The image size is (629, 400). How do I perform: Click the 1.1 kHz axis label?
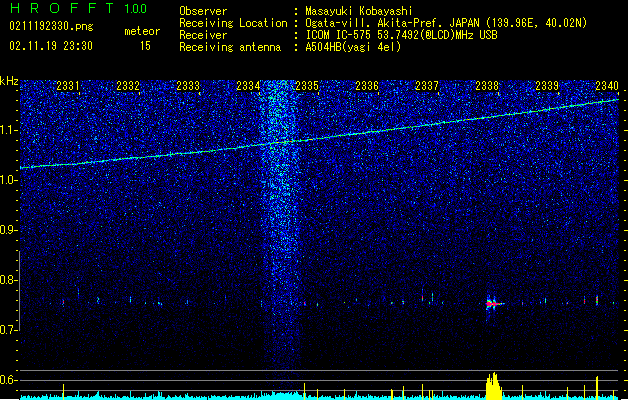click(9, 130)
